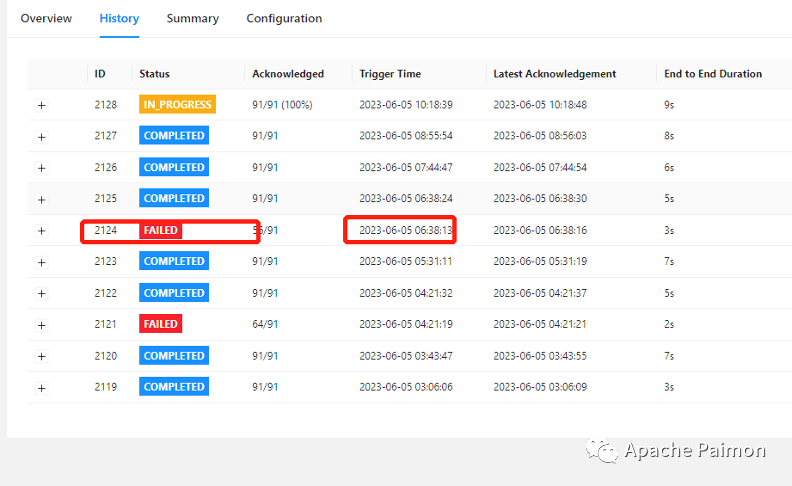Click trigger time 2023-06-05 10:18:39
Screen dimensions: 792x486
coord(406,105)
